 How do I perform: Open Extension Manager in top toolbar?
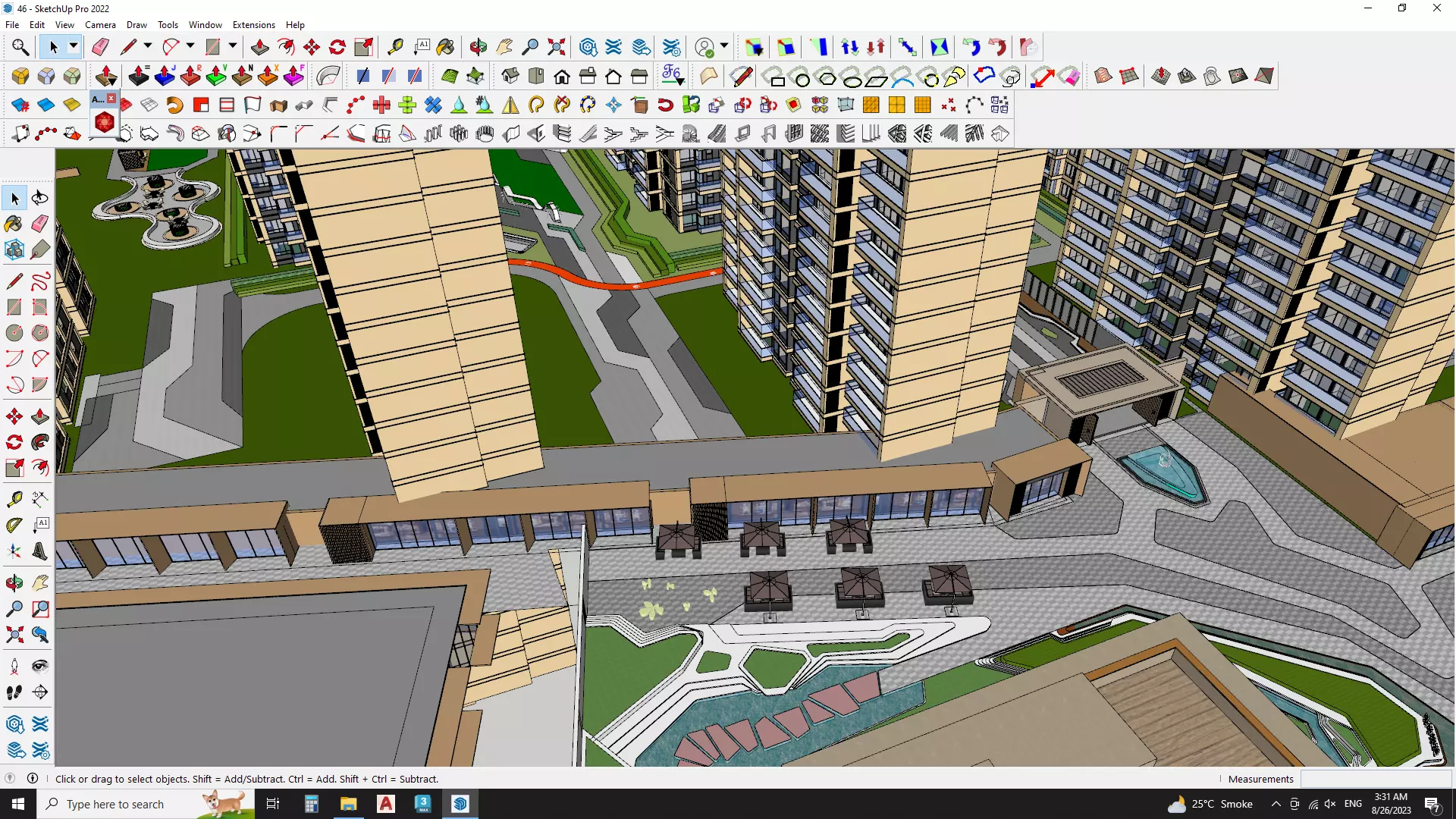click(x=672, y=47)
